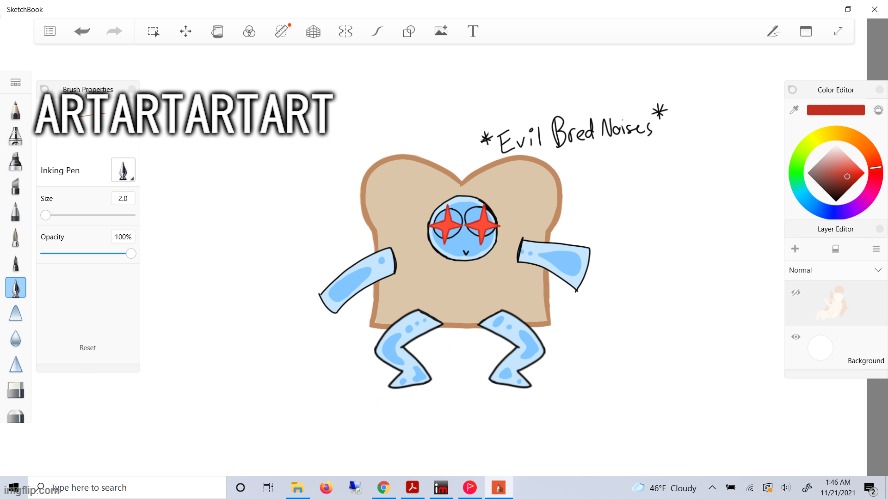Image resolution: width=888 pixels, height=499 pixels.
Task: Choose the Transform move tool
Action: (x=186, y=31)
